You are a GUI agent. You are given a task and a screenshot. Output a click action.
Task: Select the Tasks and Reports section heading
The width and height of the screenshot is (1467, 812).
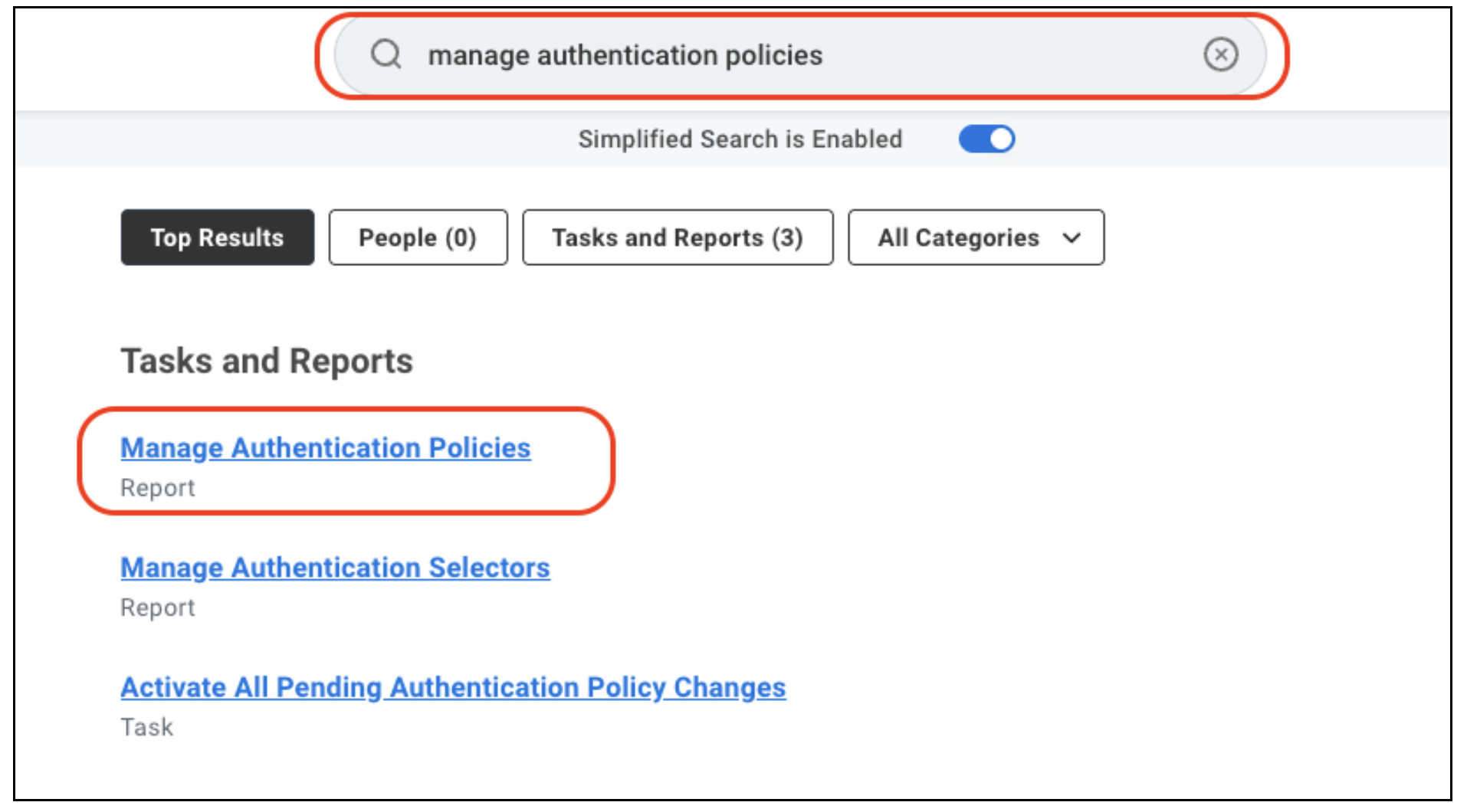click(x=267, y=361)
